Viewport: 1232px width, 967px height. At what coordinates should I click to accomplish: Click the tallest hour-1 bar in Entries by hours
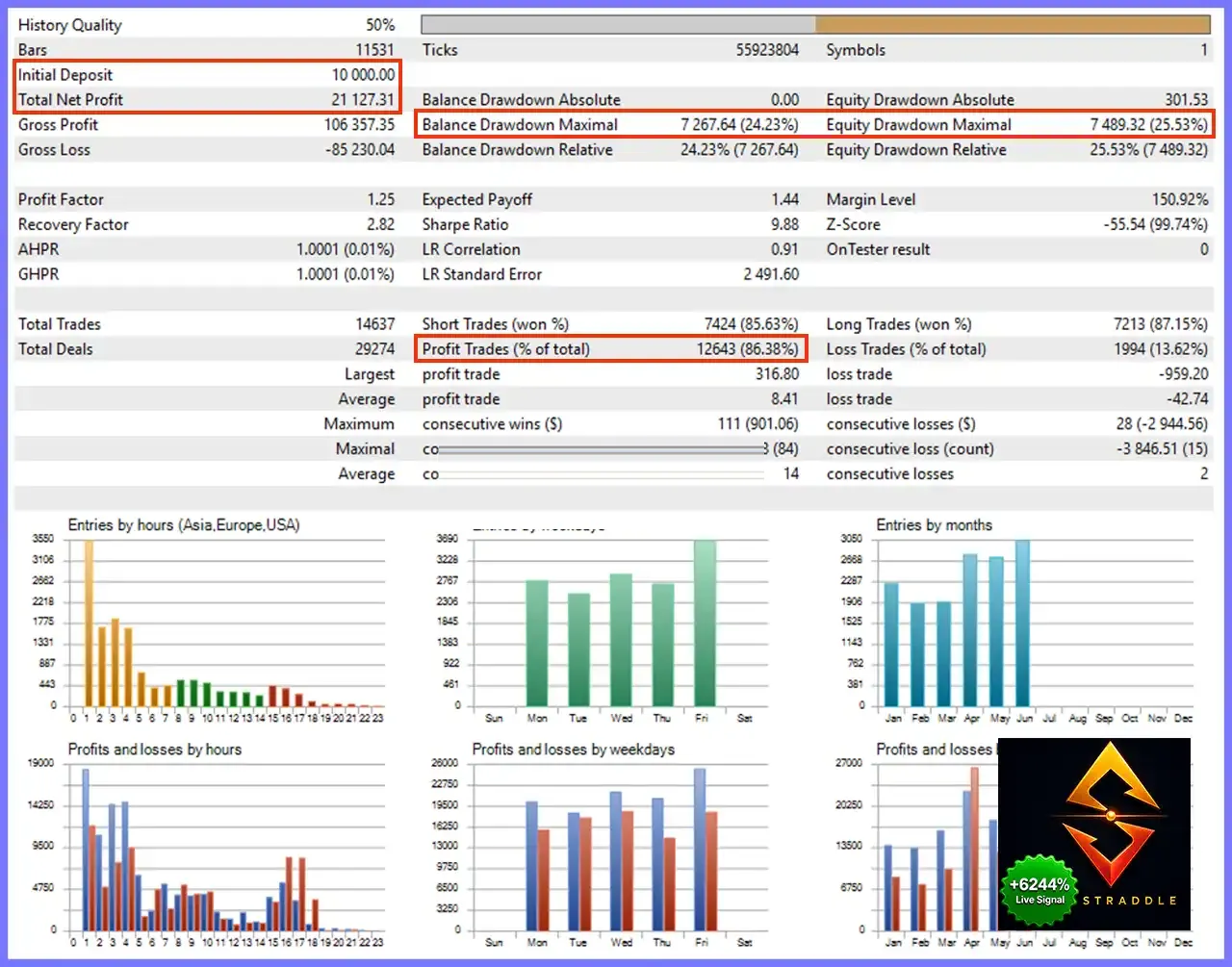coord(88,623)
